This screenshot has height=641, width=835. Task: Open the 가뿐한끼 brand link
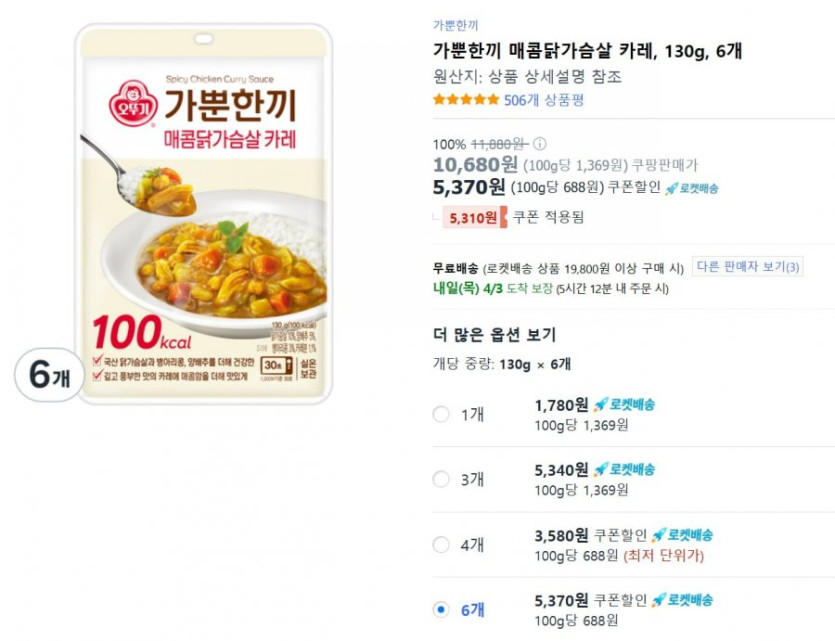click(x=455, y=25)
